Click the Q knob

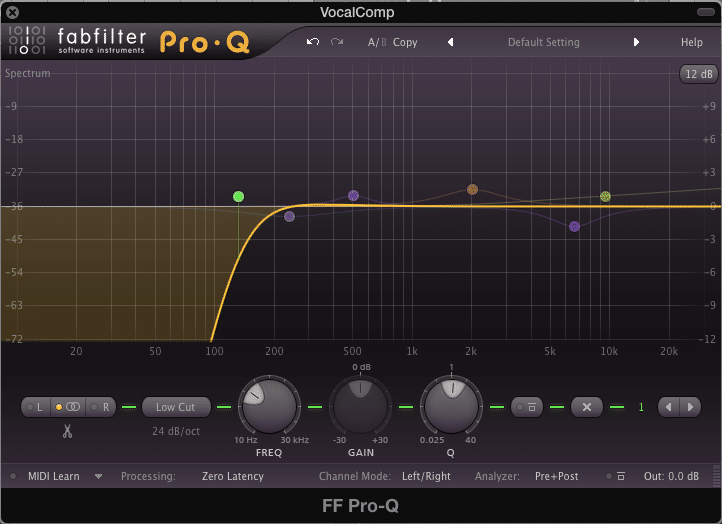click(x=451, y=406)
